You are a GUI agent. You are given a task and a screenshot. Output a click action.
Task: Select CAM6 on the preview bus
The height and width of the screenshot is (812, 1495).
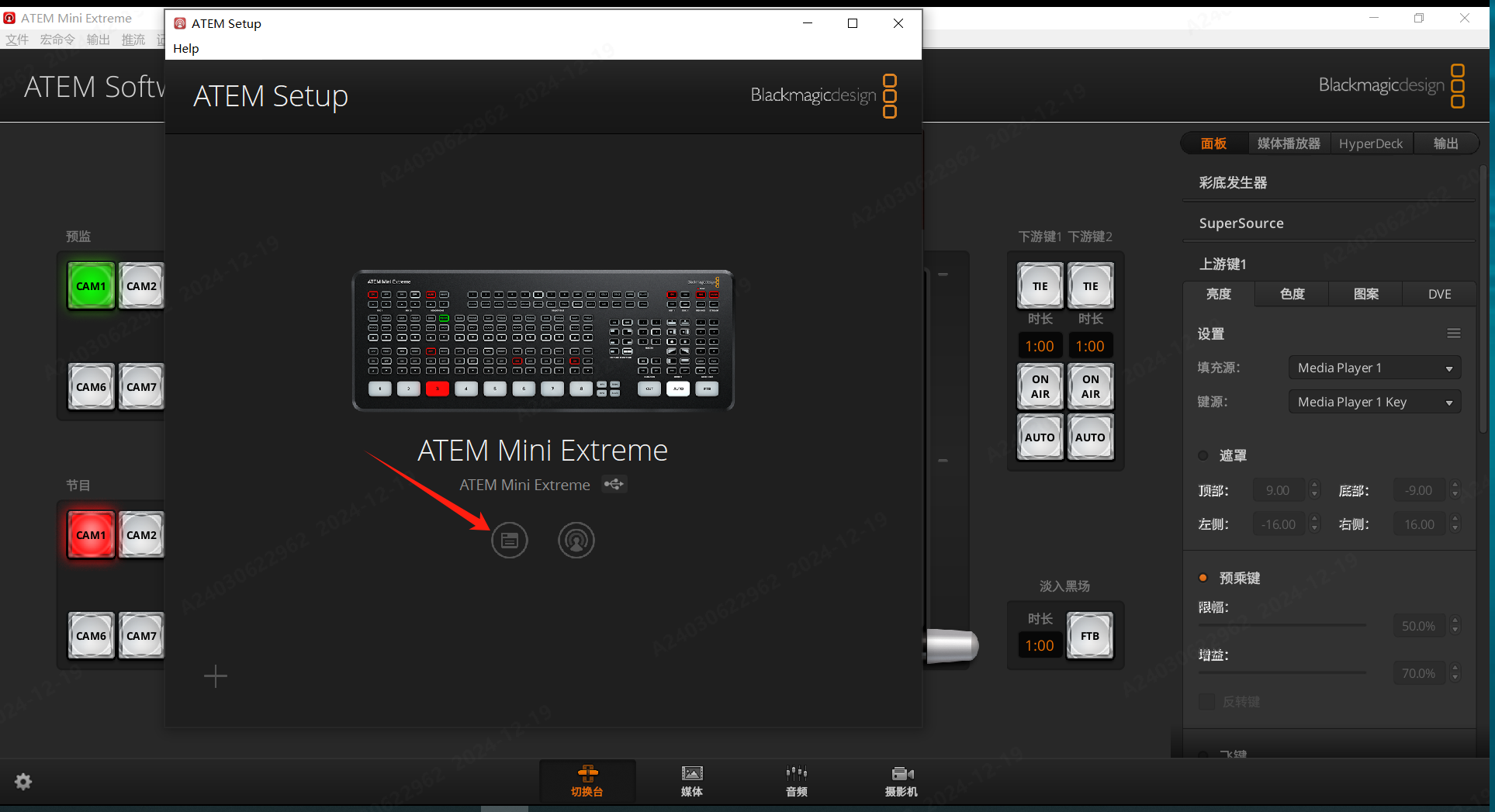pos(92,387)
